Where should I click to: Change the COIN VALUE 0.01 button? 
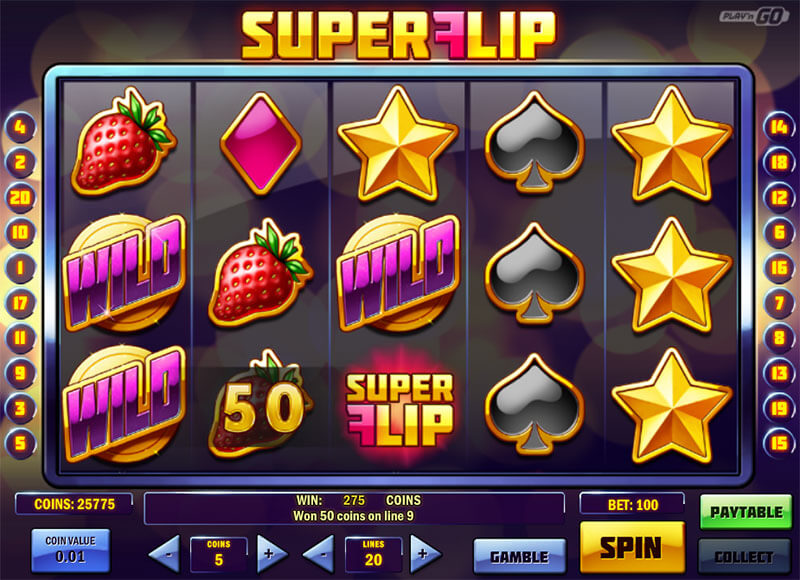pyautogui.click(x=70, y=550)
